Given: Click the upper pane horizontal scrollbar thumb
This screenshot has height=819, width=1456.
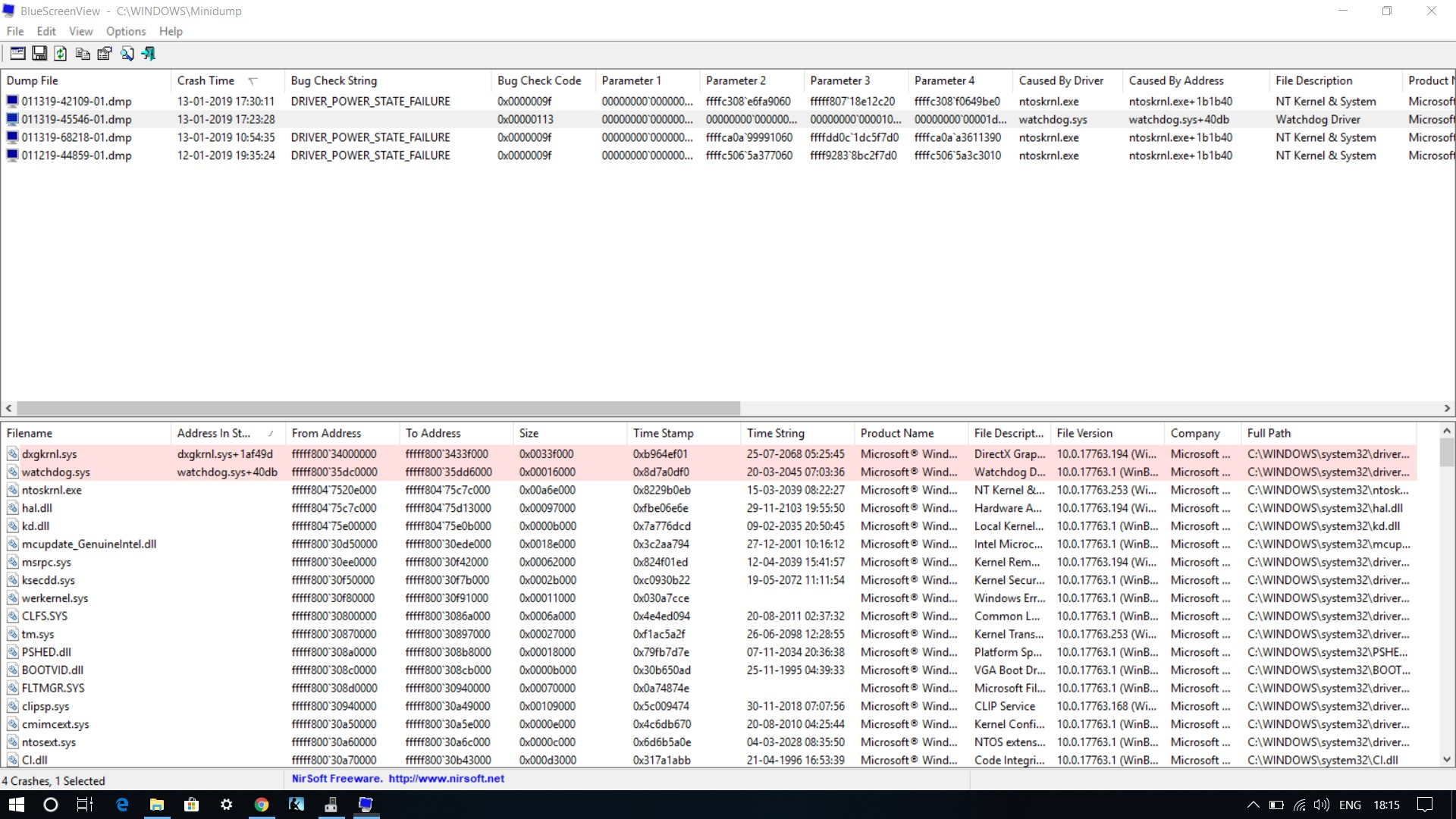Looking at the screenshot, I should [x=378, y=408].
